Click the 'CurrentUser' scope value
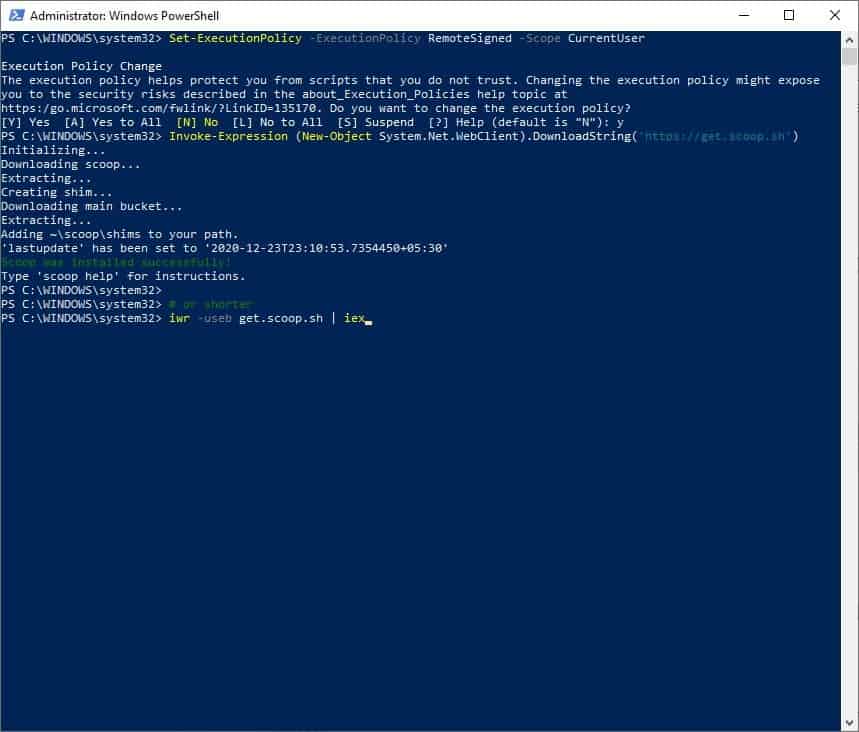The width and height of the screenshot is (859, 732). click(x=606, y=38)
